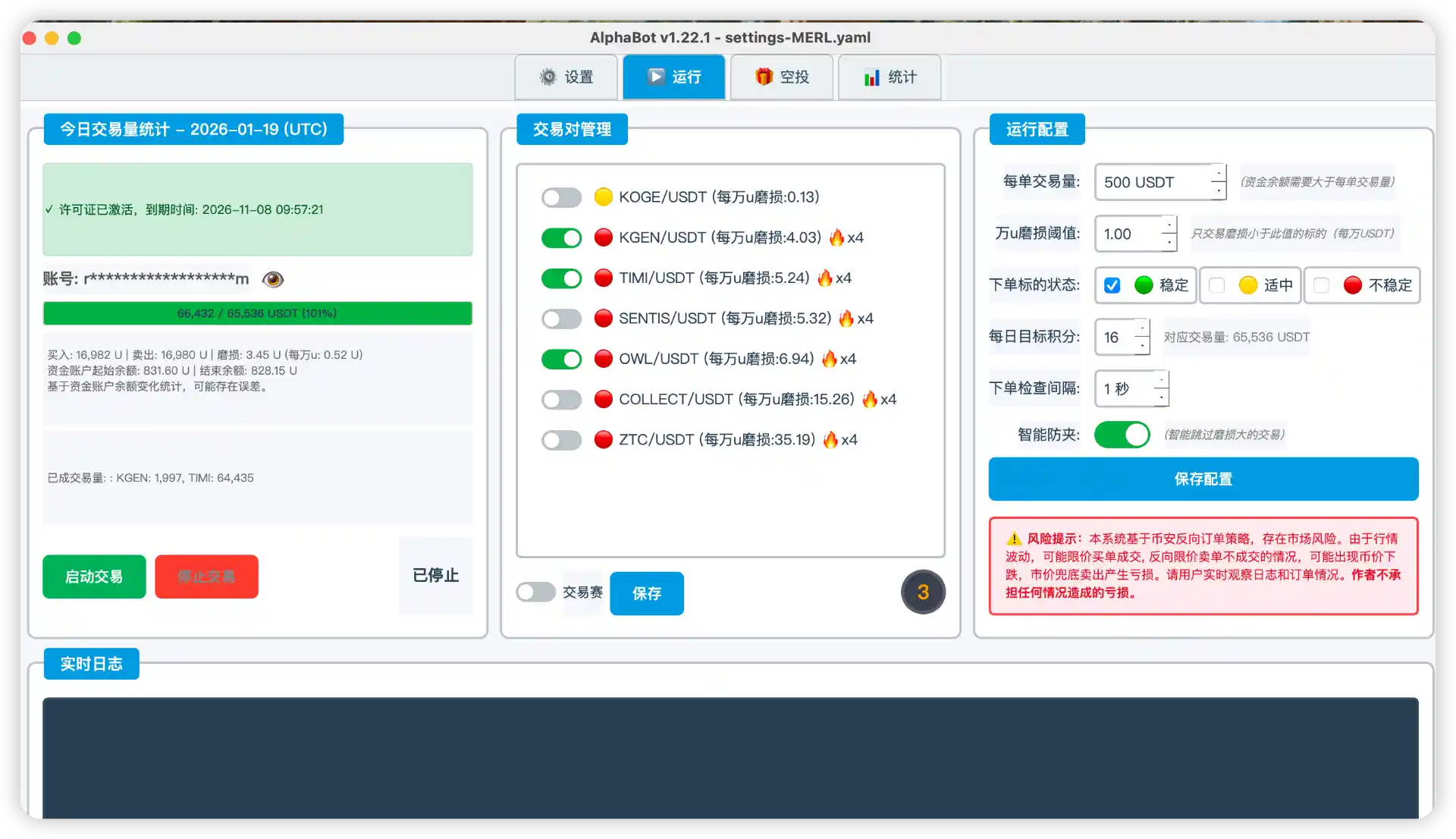Click the red status dot for OWL/USDT
Image resolution: width=1456 pixels, height=839 pixels.
(603, 359)
